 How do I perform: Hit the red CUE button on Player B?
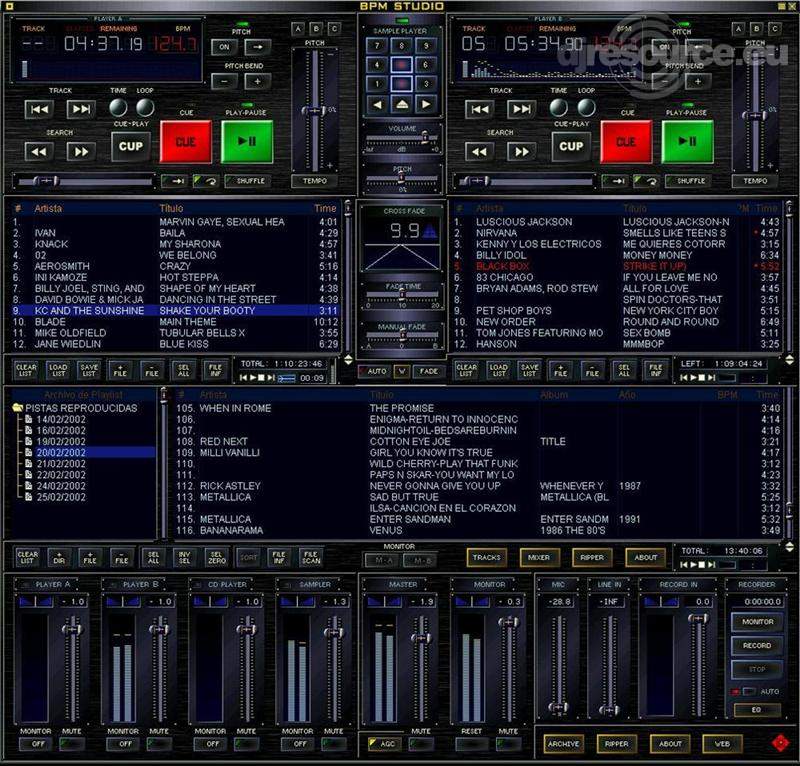click(626, 141)
